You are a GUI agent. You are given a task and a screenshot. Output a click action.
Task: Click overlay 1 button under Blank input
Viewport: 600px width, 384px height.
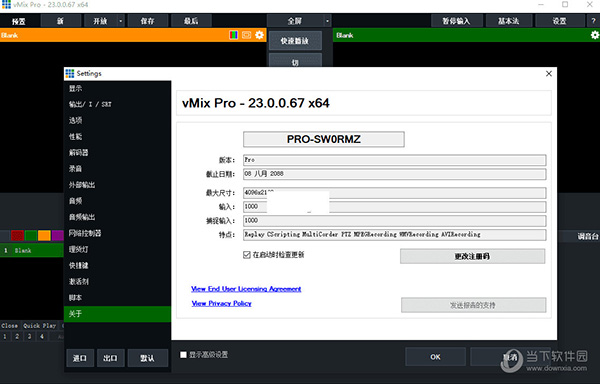coord(5,337)
